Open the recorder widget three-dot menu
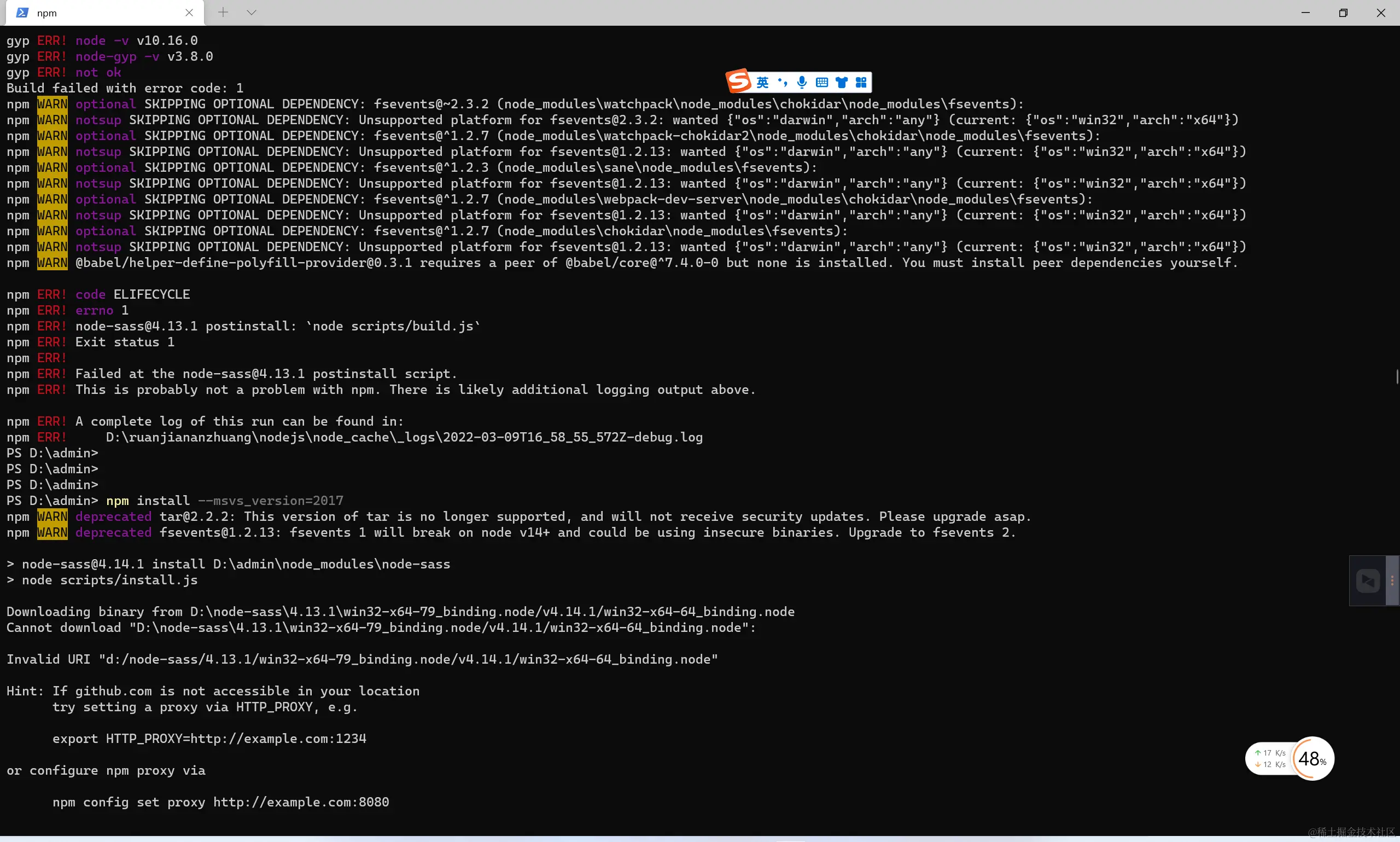 point(1392,580)
